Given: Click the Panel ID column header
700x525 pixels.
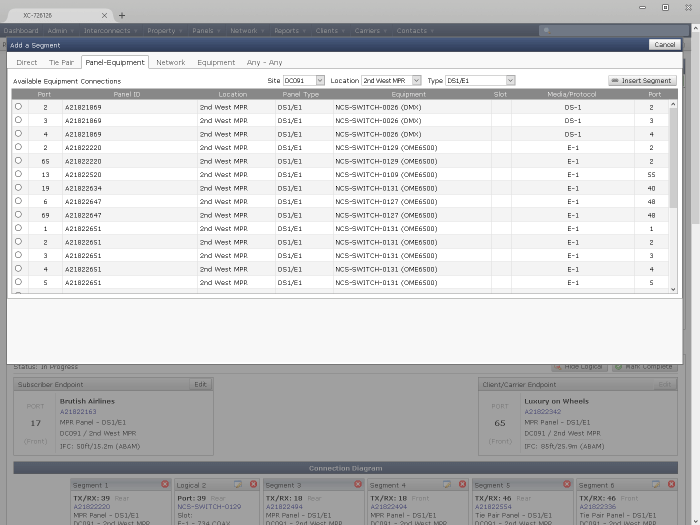Looking at the screenshot, I should (x=127, y=94).
